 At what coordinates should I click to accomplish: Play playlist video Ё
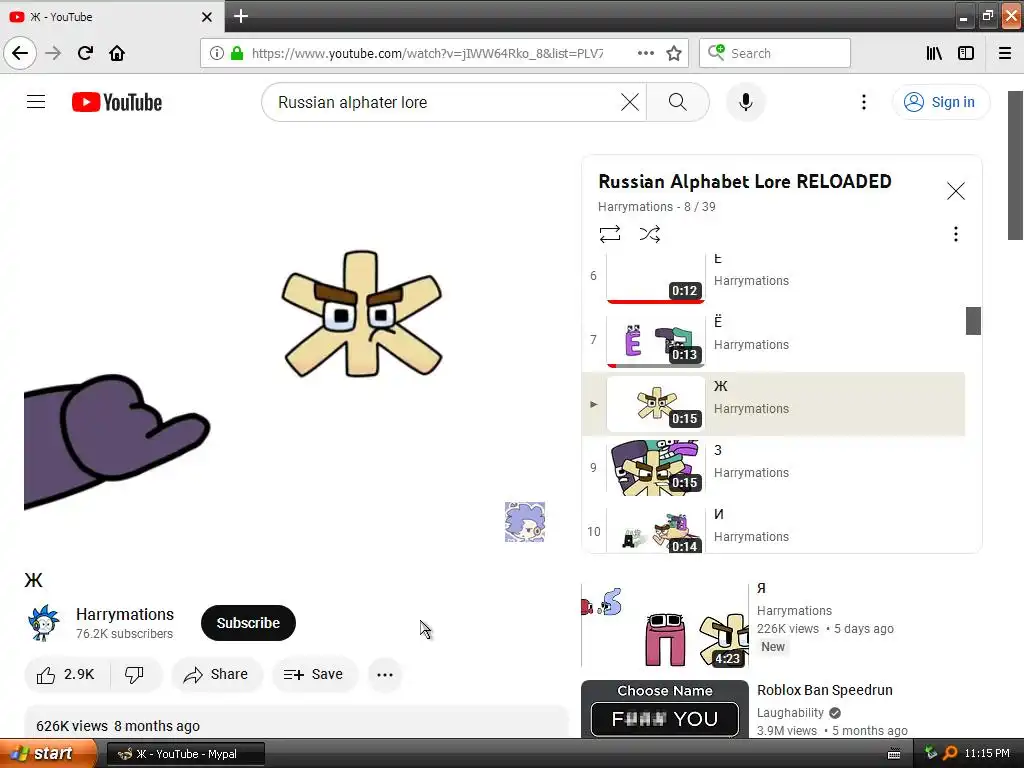[x=773, y=340]
